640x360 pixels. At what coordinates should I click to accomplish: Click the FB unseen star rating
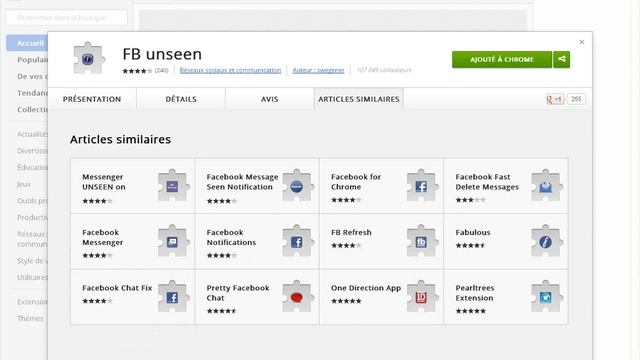click(x=137, y=71)
